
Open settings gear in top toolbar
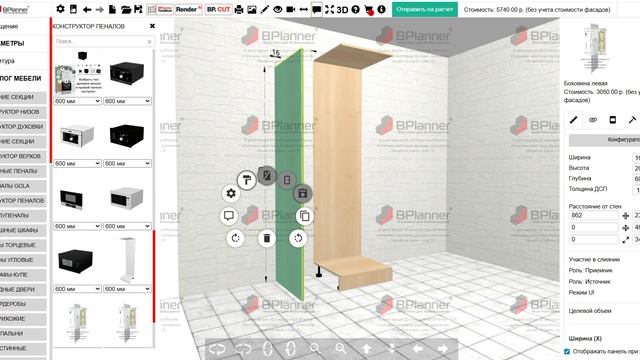point(60,9)
